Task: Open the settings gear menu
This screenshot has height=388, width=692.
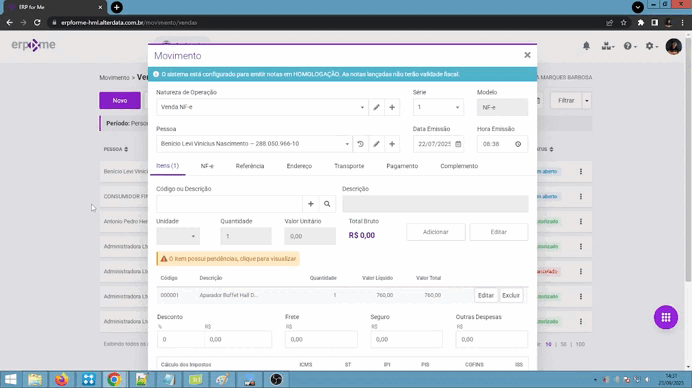Action: pos(651,46)
